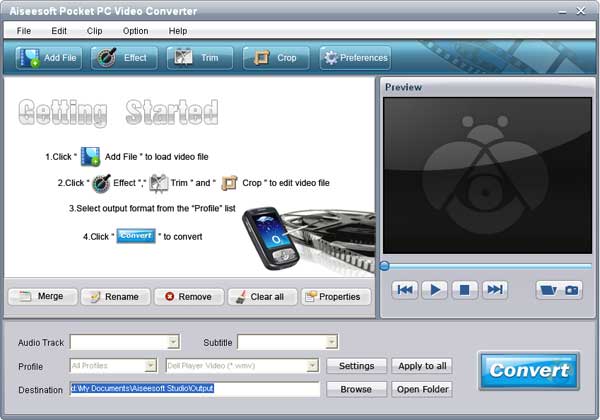Screen dimensions: 600x420
Task: Play the preview video
Action: 435,290
